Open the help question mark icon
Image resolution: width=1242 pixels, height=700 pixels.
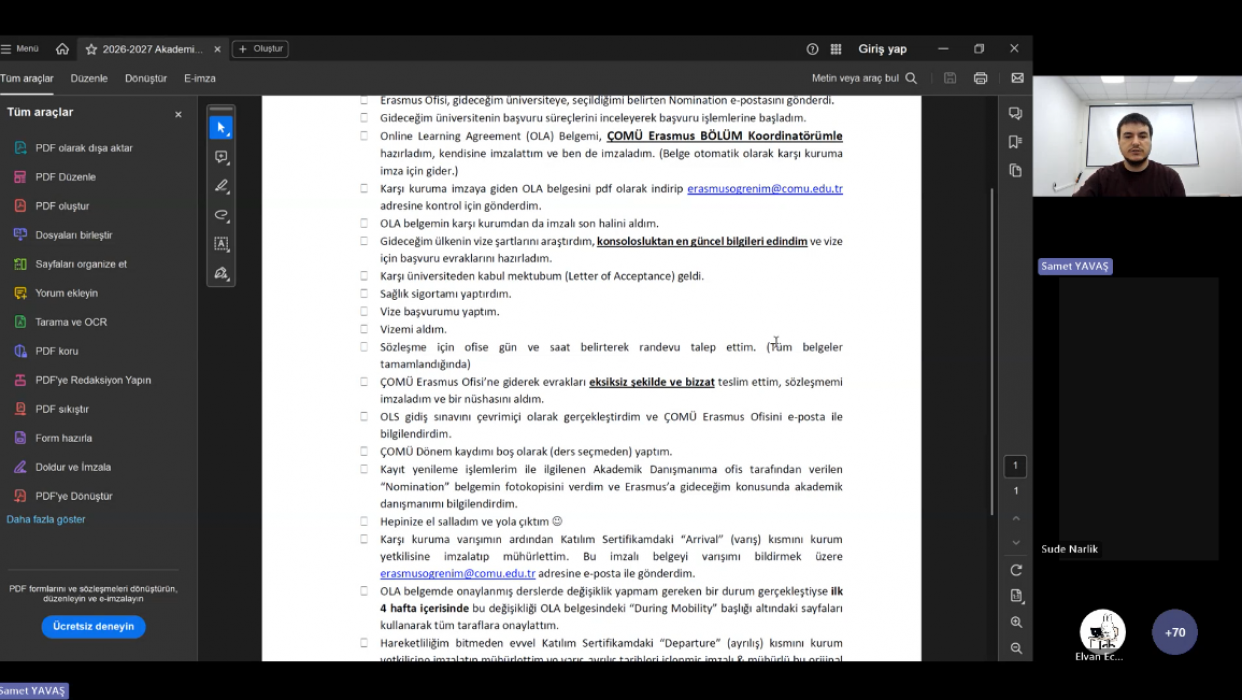[812, 49]
